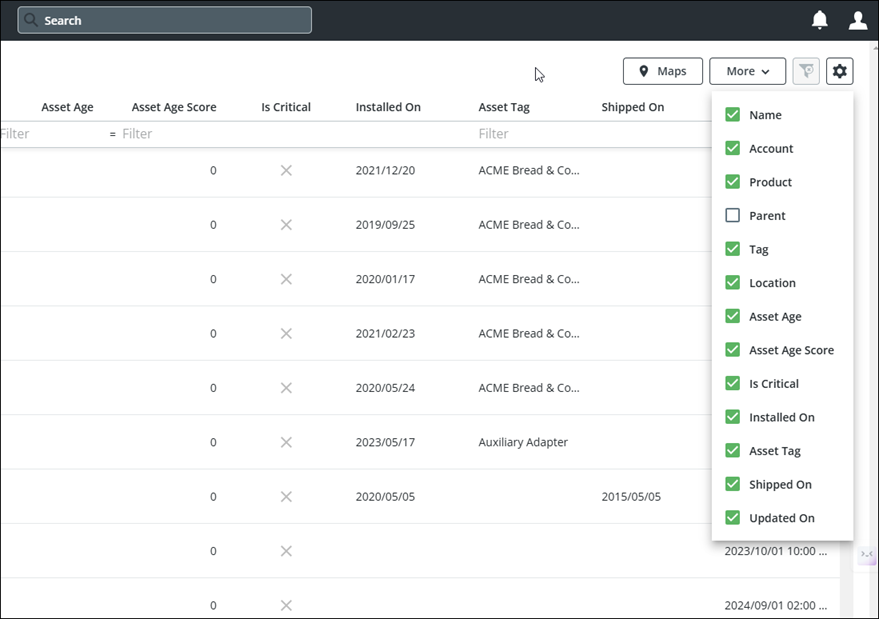Focus the Search input field
This screenshot has width=879, height=619.
(x=164, y=20)
